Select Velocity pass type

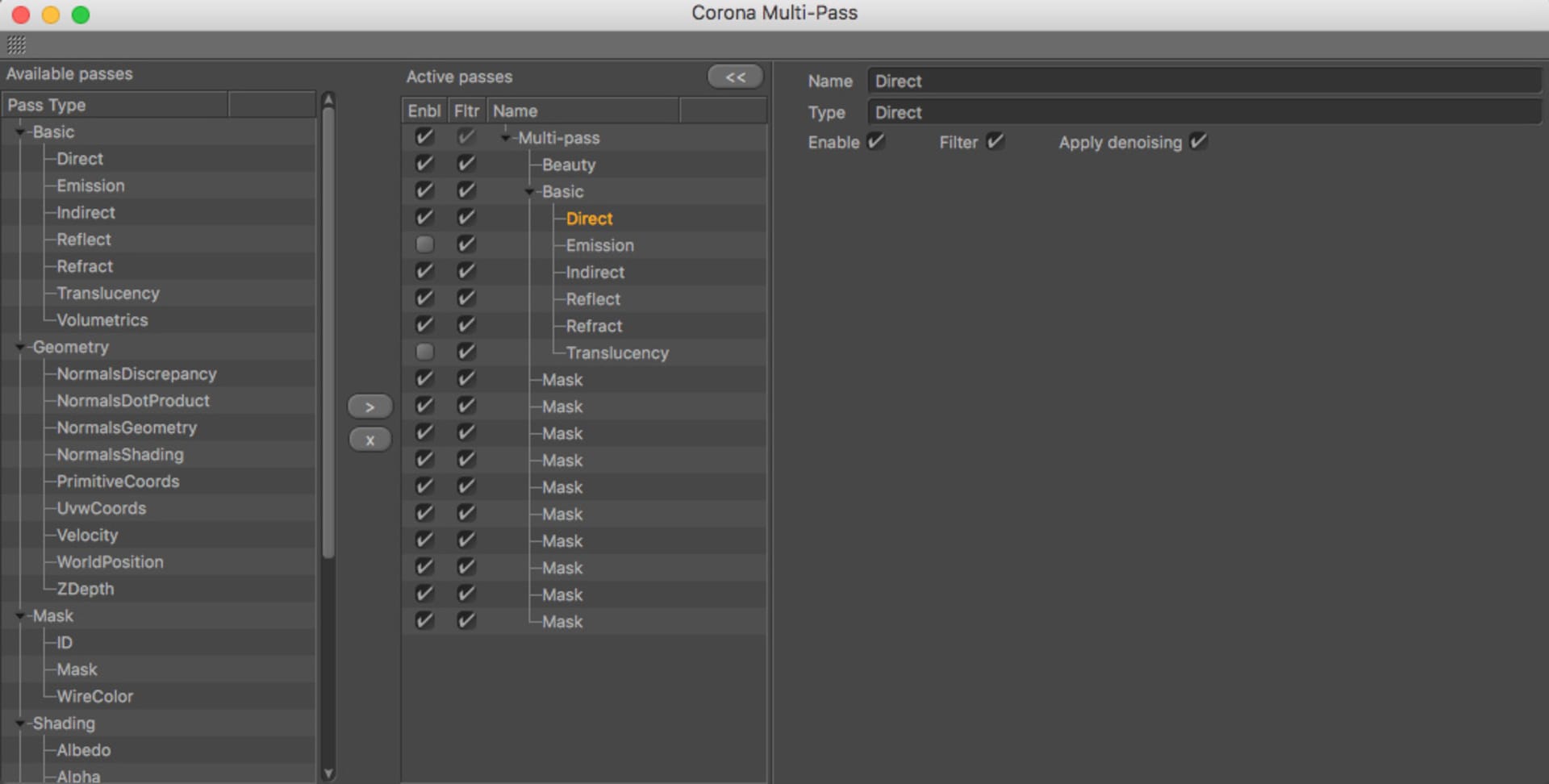point(87,536)
